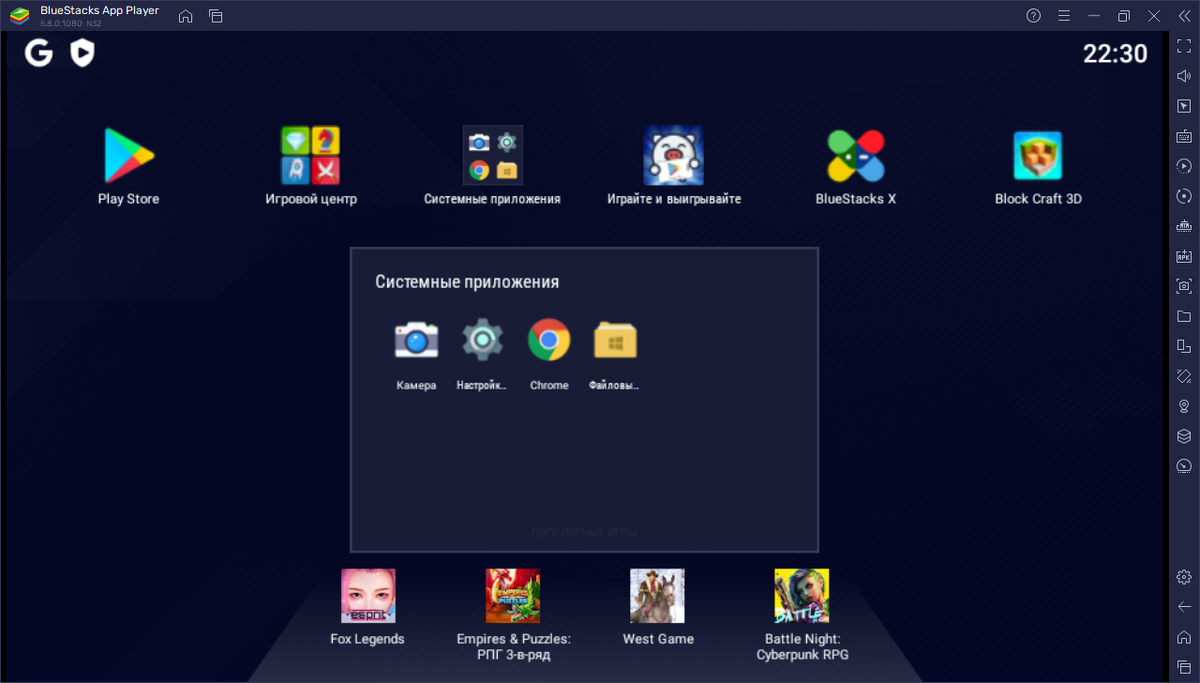Open multi-instance manager layers icon
The image size is (1200, 683).
pyautogui.click(x=1184, y=436)
